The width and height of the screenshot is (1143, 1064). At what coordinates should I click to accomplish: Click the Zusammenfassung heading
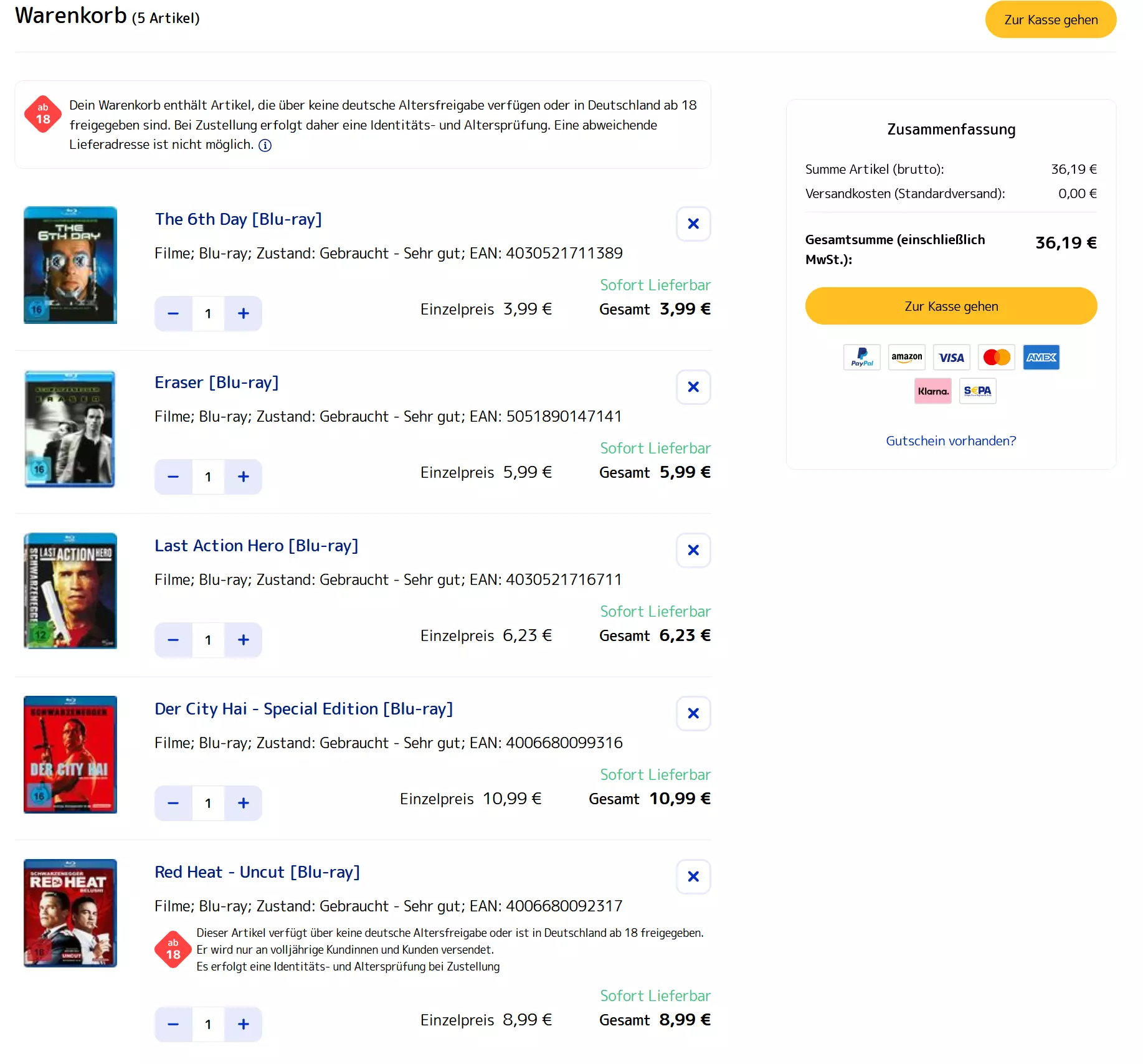pyautogui.click(x=951, y=130)
